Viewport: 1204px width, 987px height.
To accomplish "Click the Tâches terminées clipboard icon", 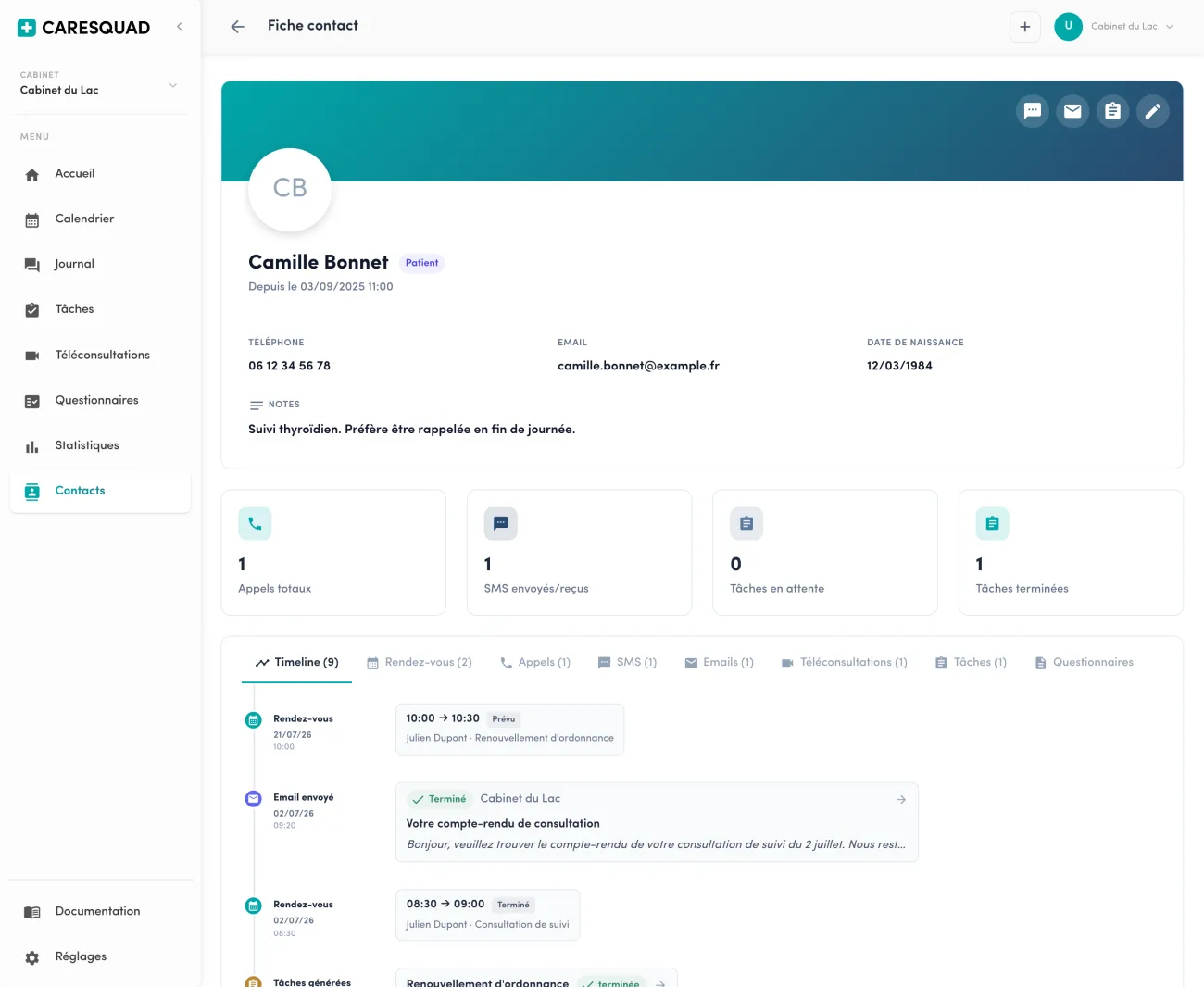I will 993,523.
